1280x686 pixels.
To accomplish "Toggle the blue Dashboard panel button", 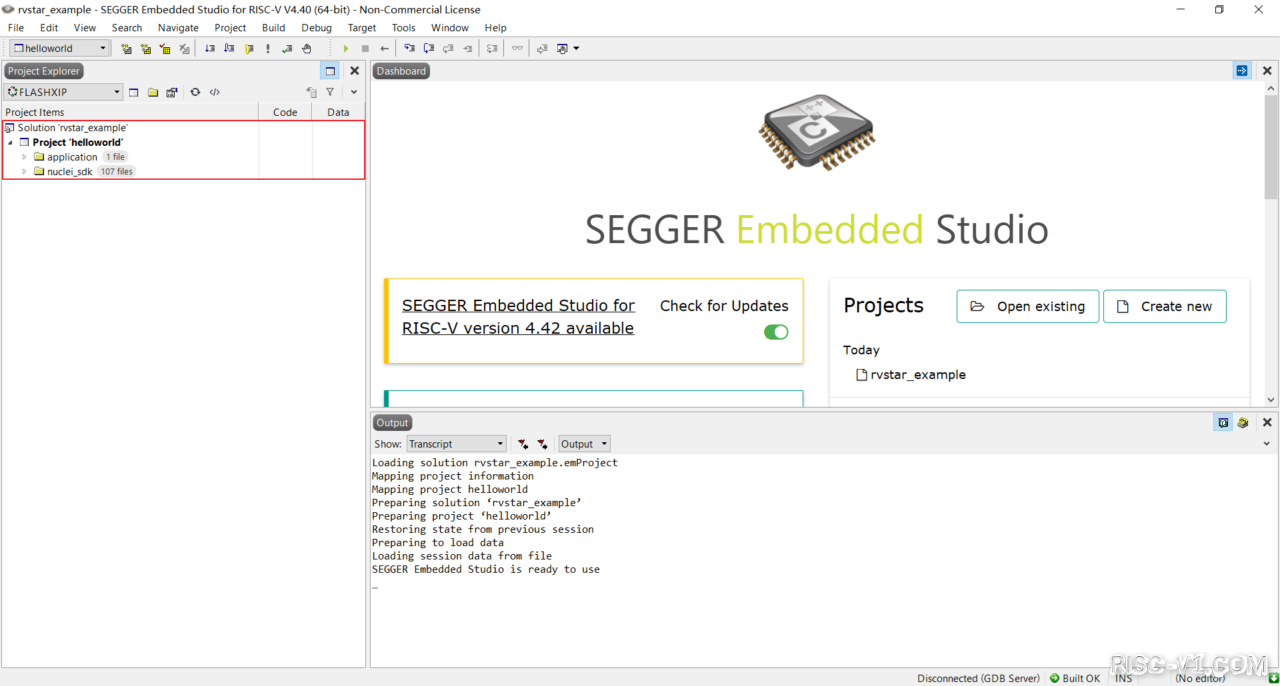I will [1241, 71].
